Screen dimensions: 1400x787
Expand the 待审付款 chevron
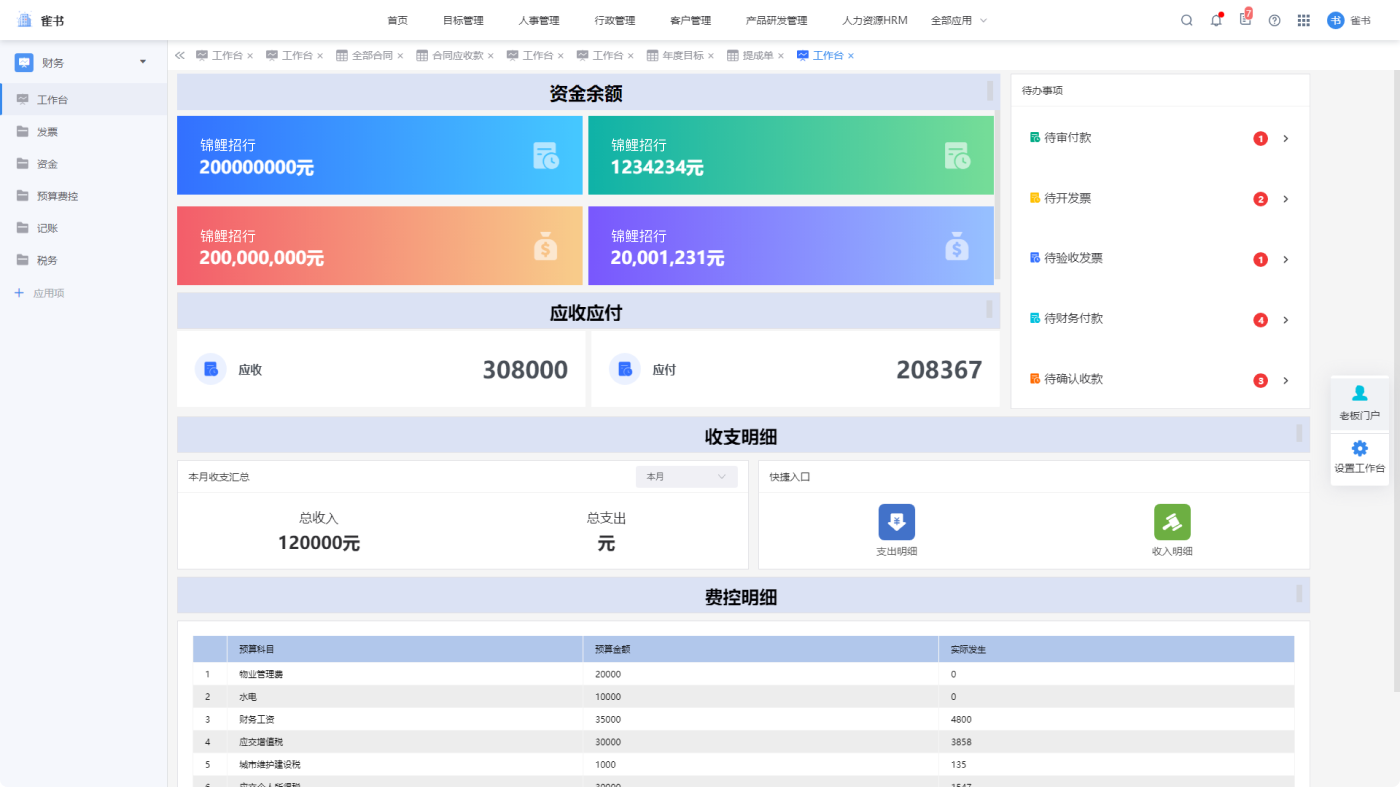point(1285,139)
